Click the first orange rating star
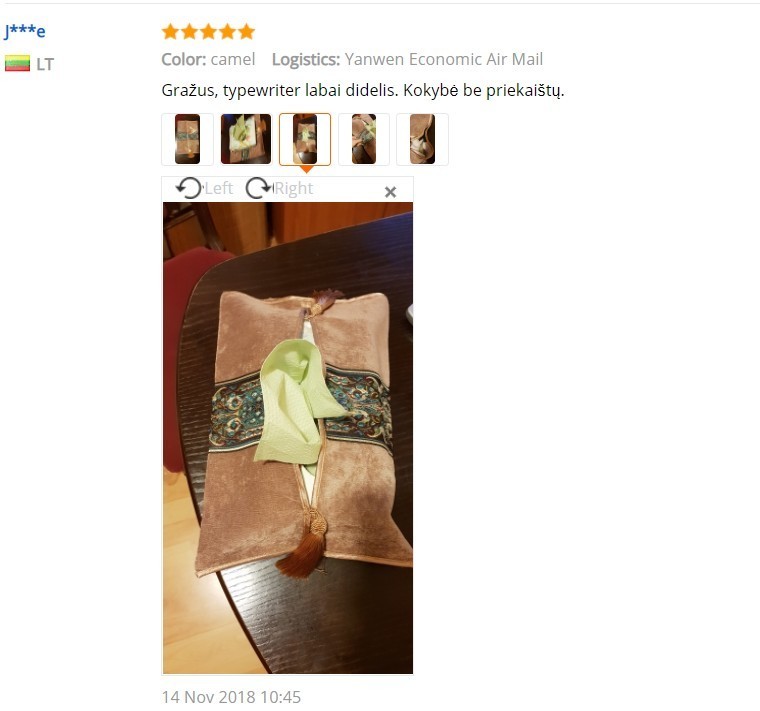The height and width of the screenshot is (711, 760). [x=170, y=32]
